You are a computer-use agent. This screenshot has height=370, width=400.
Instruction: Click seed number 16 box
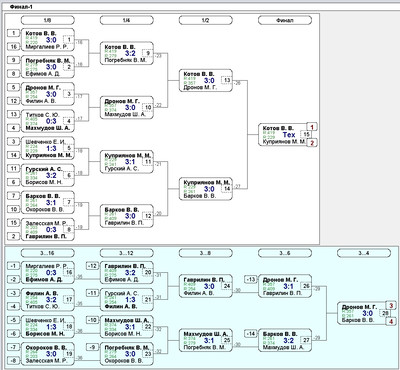(14, 47)
